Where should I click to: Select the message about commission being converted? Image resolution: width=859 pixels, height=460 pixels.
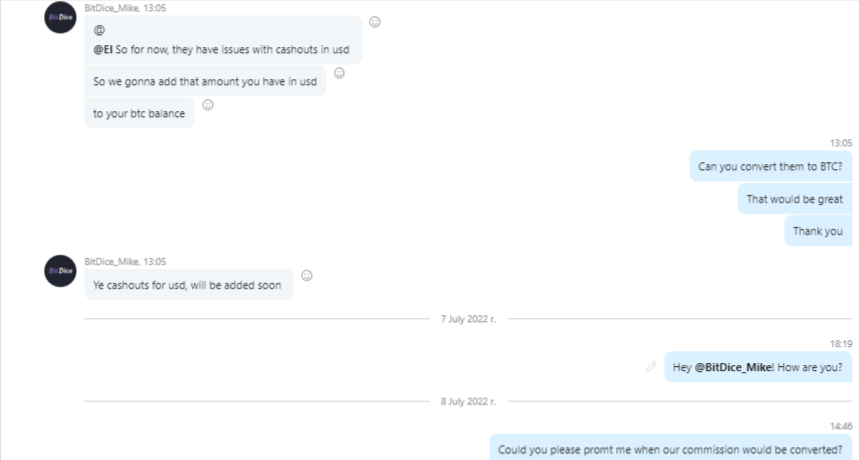click(x=671, y=447)
